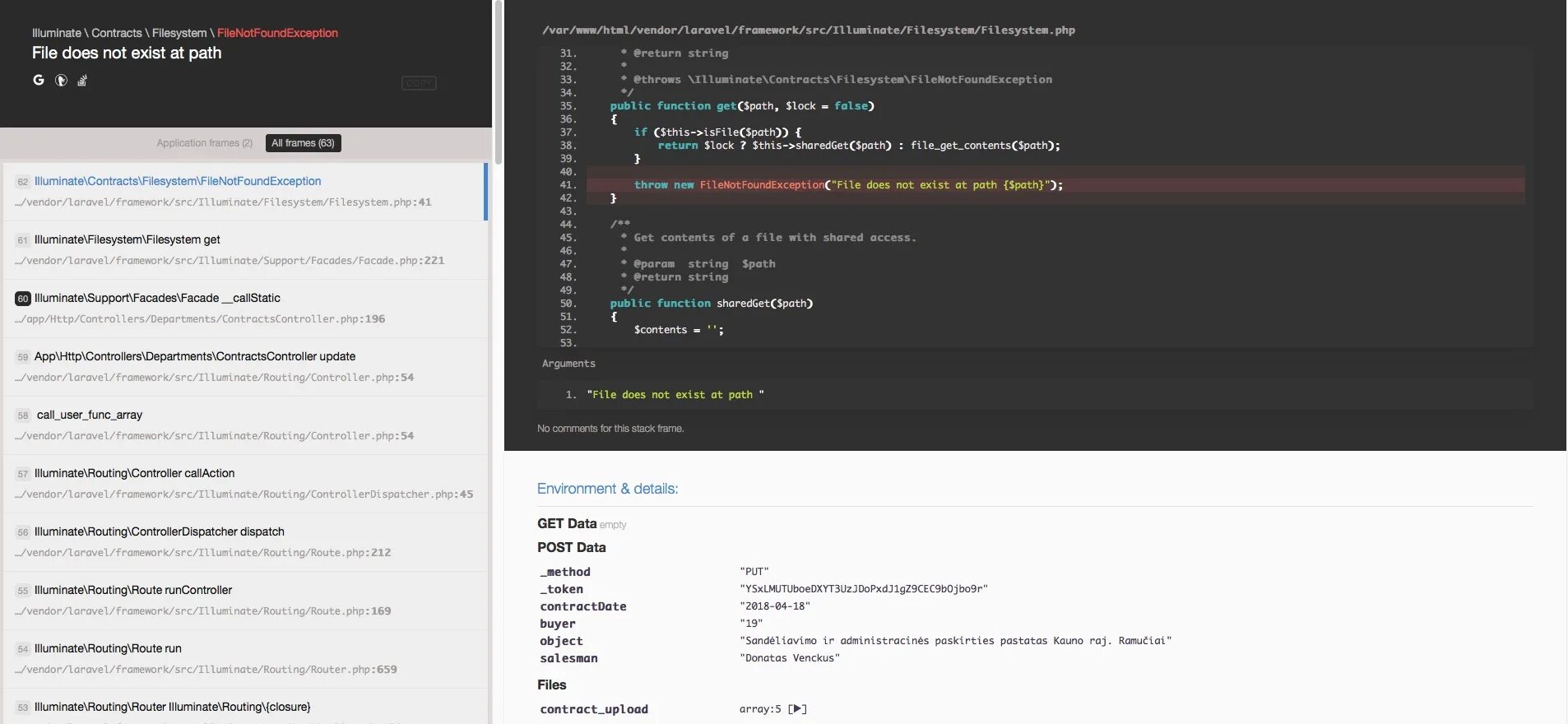The height and width of the screenshot is (724, 1568).
Task: Click code line 50 public function sharedGet
Action: pos(712,304)
